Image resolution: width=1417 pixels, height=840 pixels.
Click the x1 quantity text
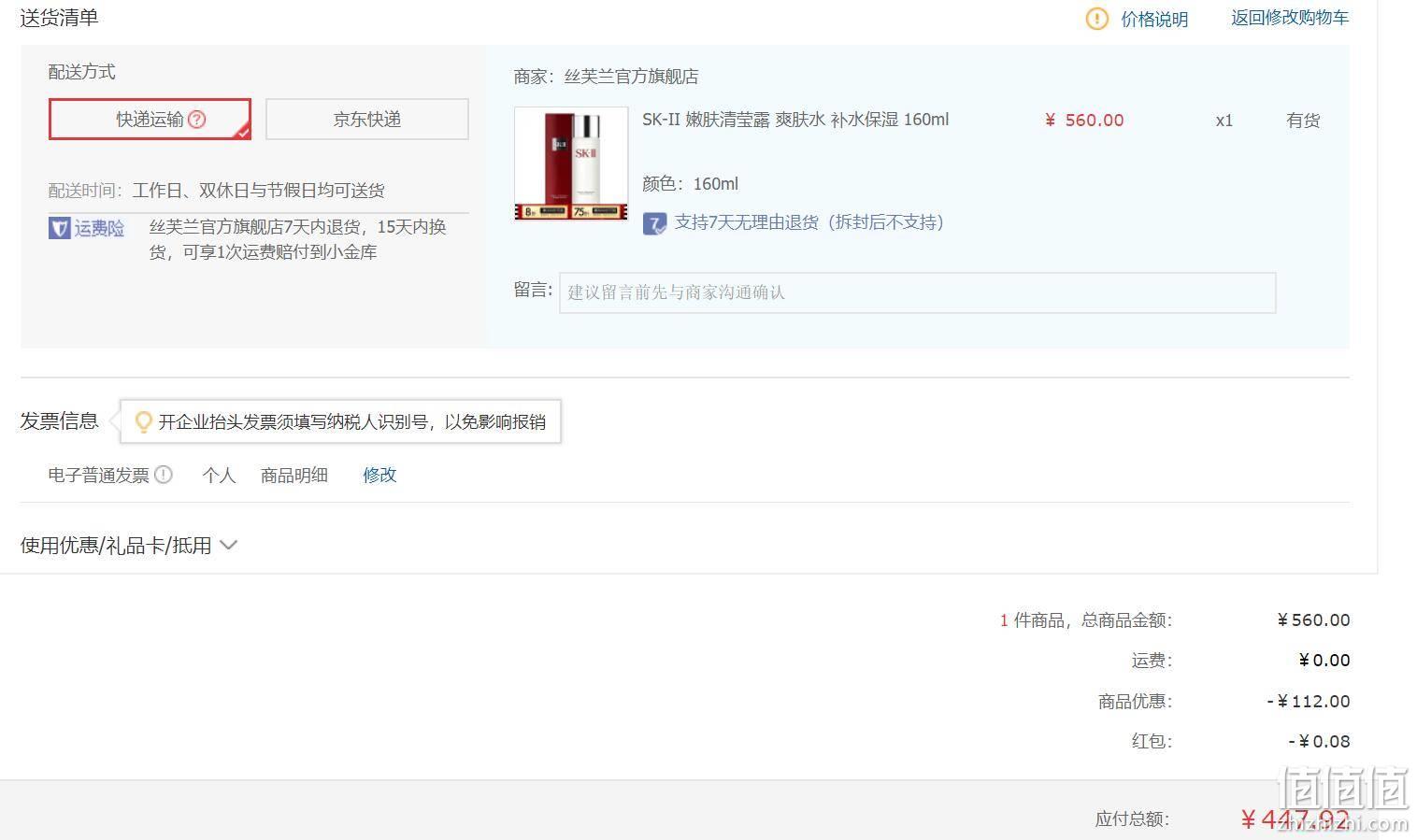pyautogui.click(x=1224, y=121)
